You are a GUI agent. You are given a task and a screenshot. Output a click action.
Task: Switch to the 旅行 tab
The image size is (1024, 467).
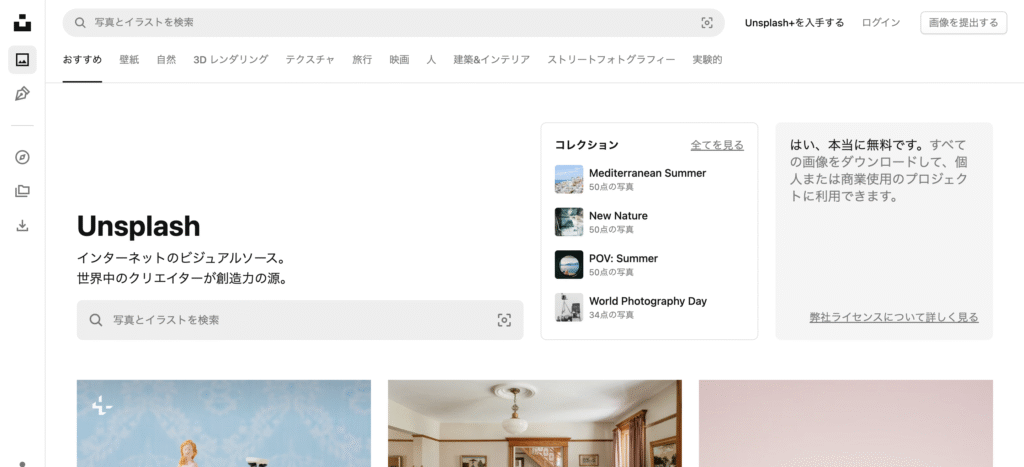click(x=362, y=59)
